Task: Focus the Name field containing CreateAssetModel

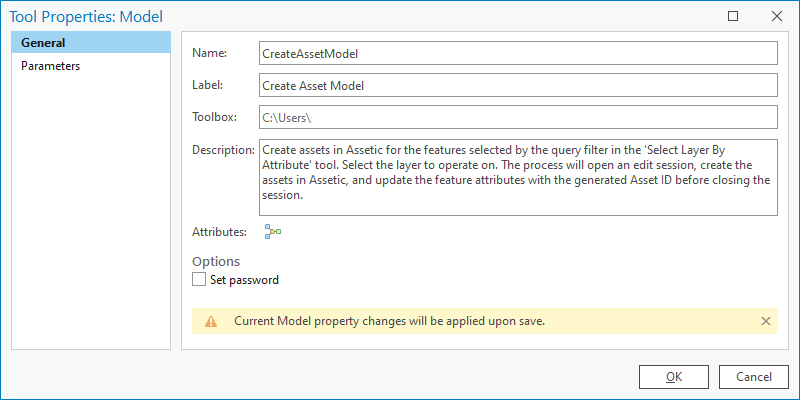Action: pos(518,53)
